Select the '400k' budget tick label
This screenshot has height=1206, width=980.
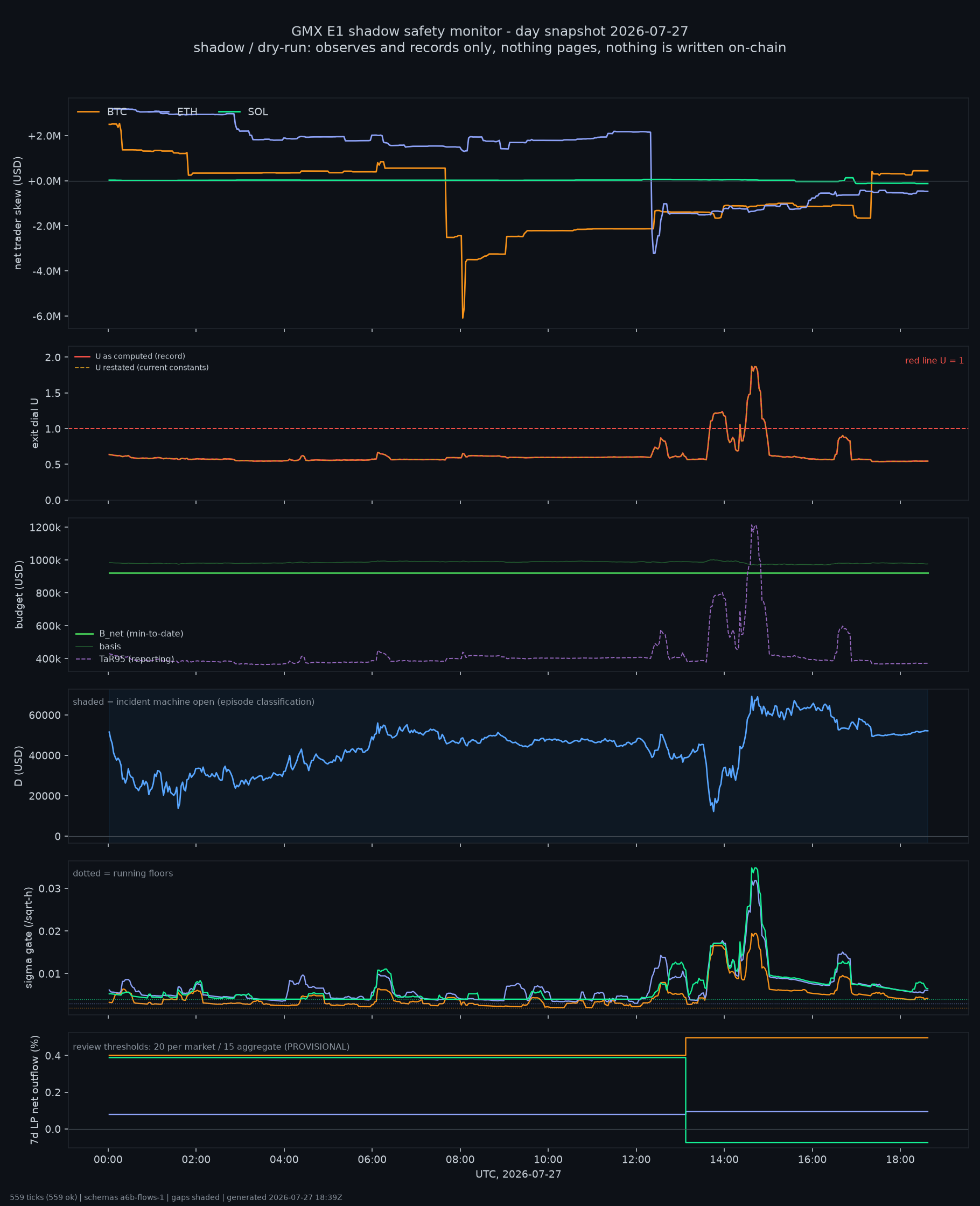pos(47,658)
